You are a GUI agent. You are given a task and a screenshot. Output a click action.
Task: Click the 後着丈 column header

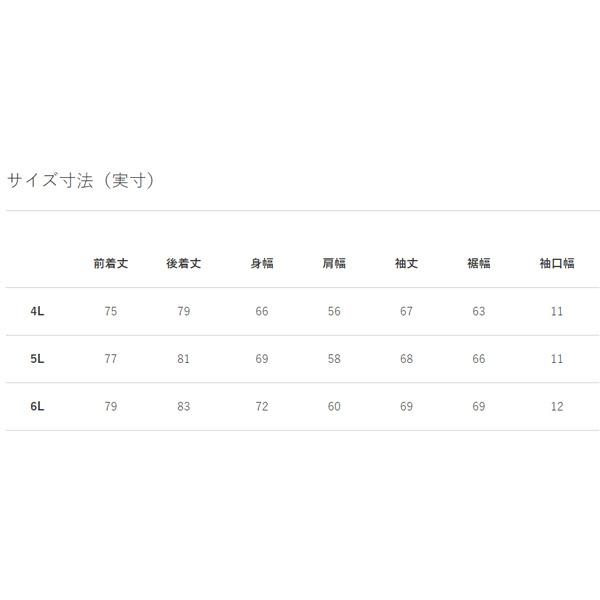pos(184,264)
